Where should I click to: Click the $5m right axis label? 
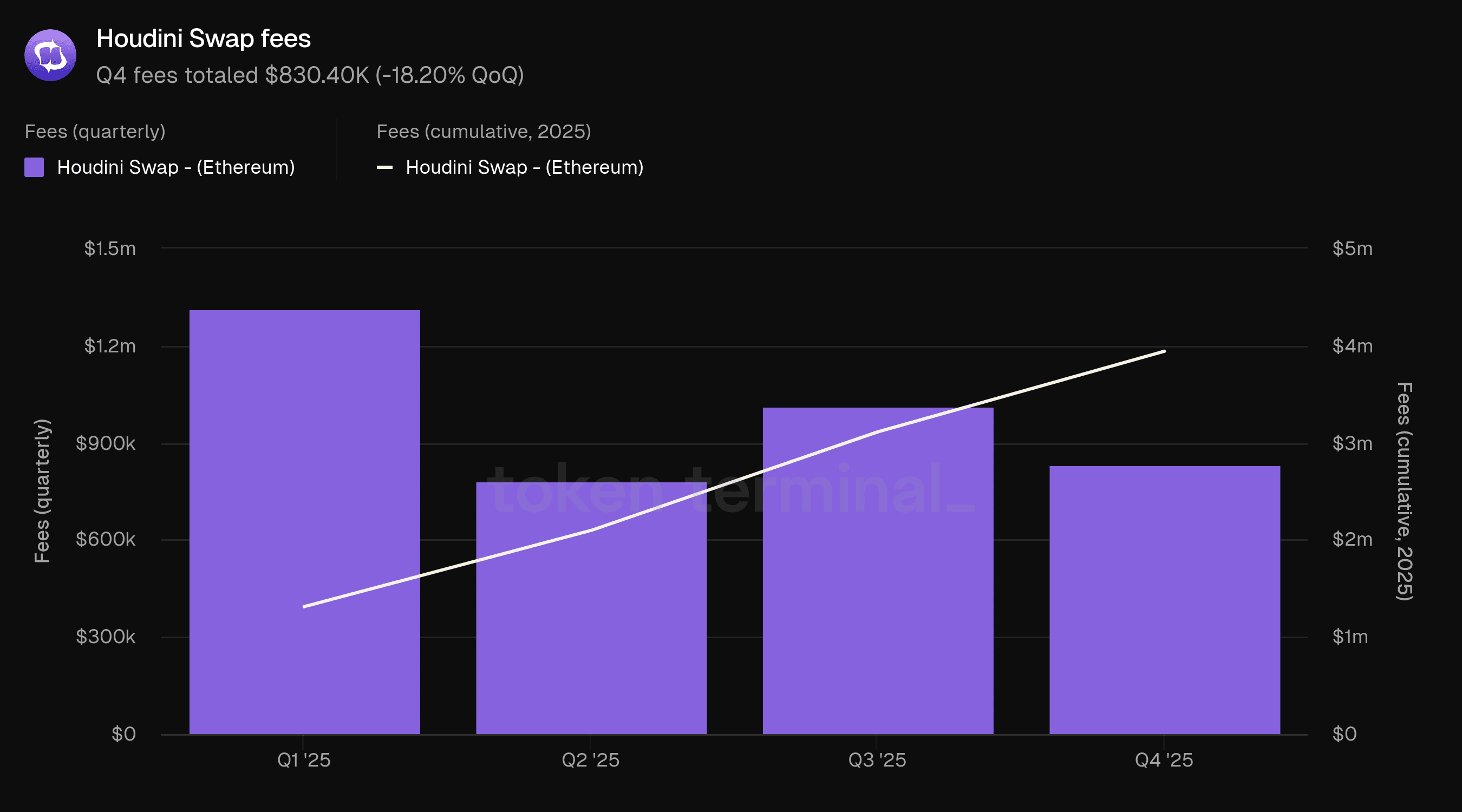pos(1352,248)
